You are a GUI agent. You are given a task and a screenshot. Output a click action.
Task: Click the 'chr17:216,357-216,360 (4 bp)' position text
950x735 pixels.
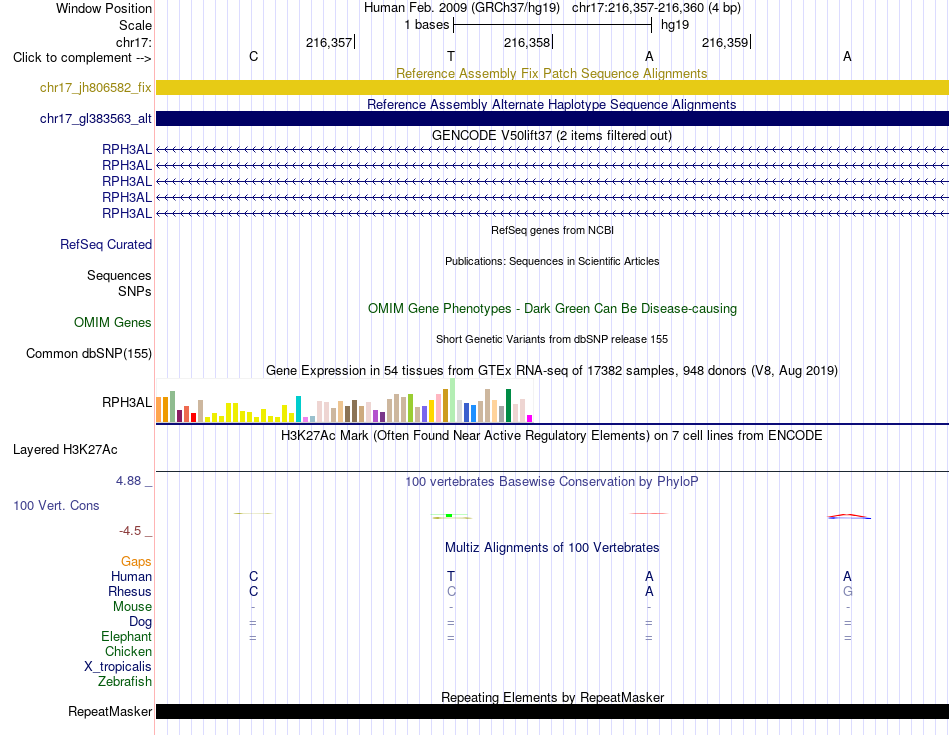pos(656,8)
